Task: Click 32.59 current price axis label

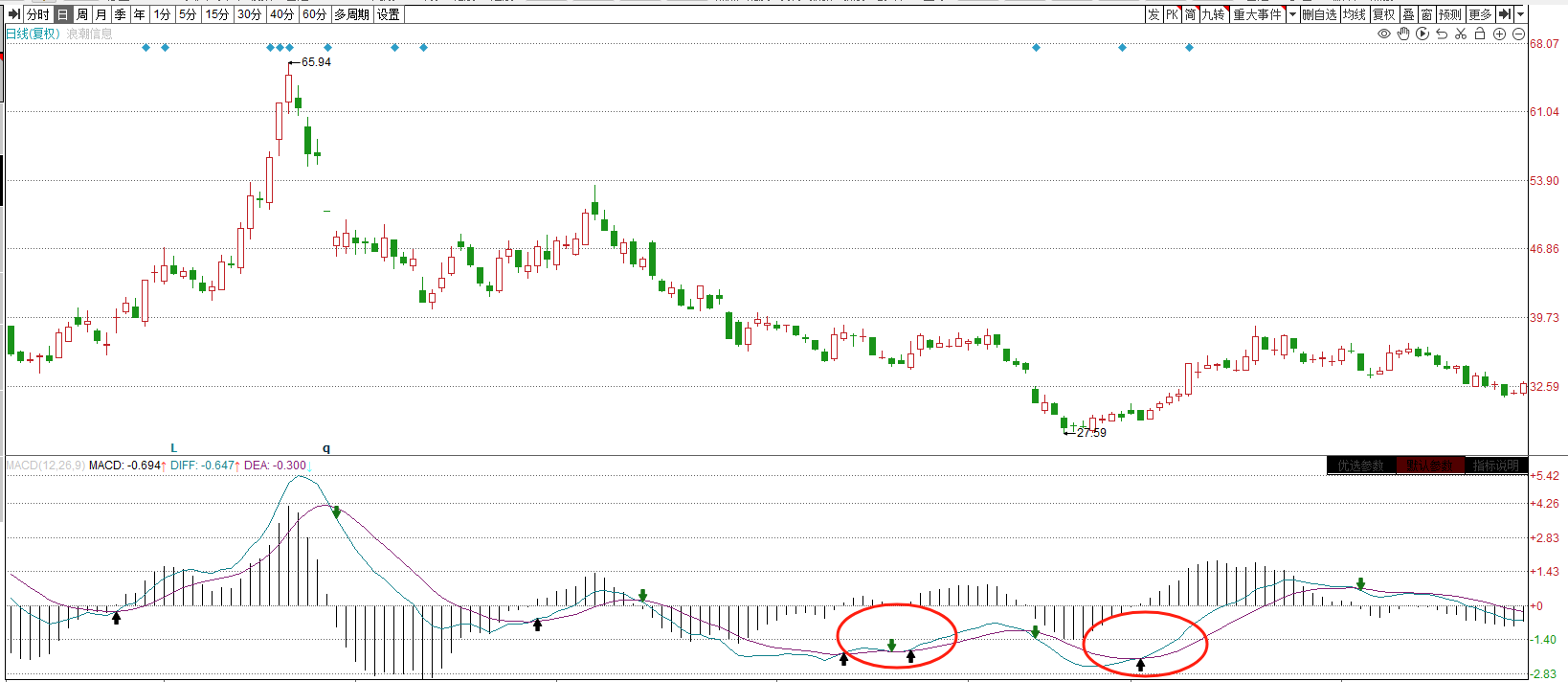Action: (1544, 387)
